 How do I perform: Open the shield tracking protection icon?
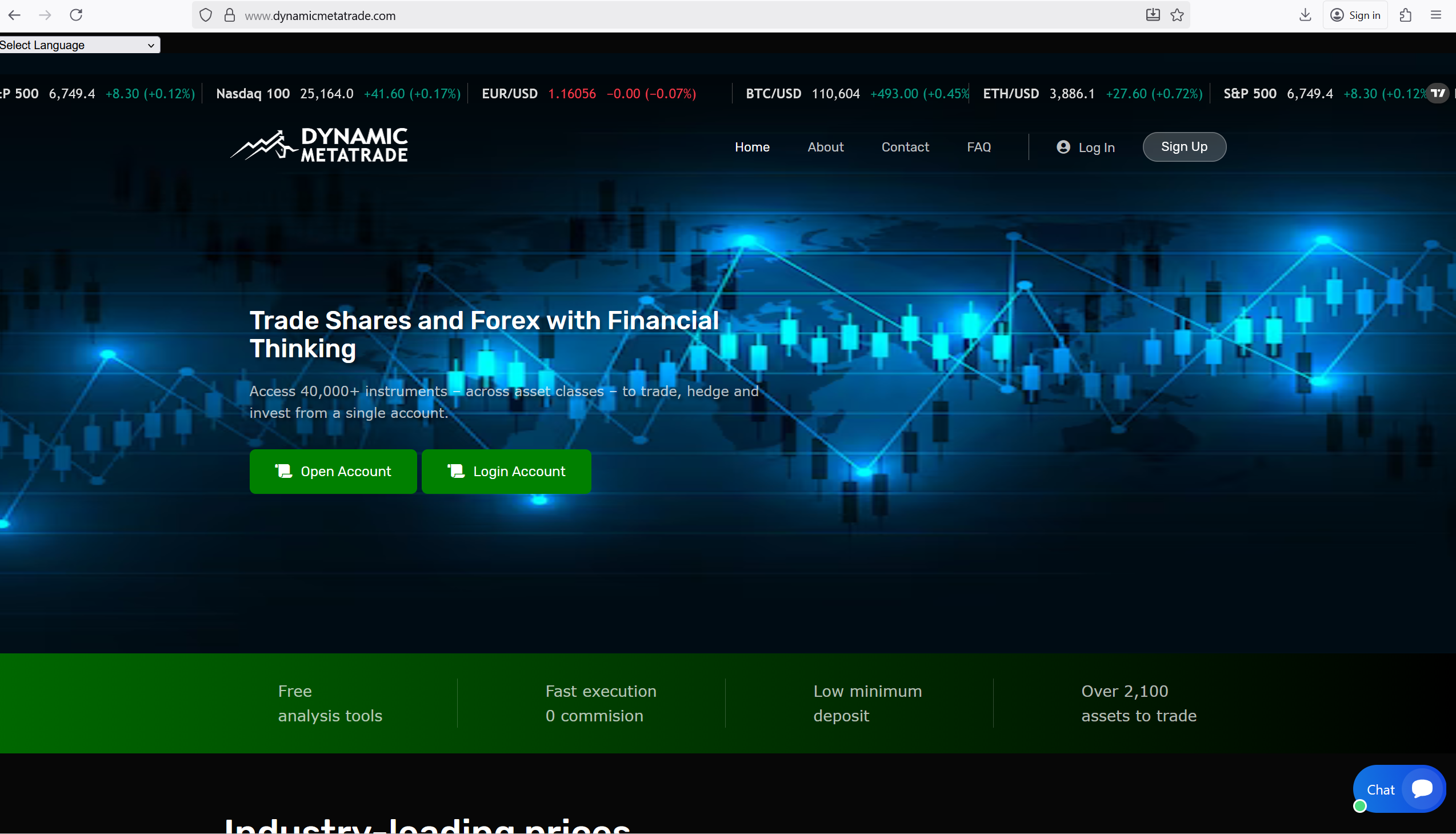point(206,15)
